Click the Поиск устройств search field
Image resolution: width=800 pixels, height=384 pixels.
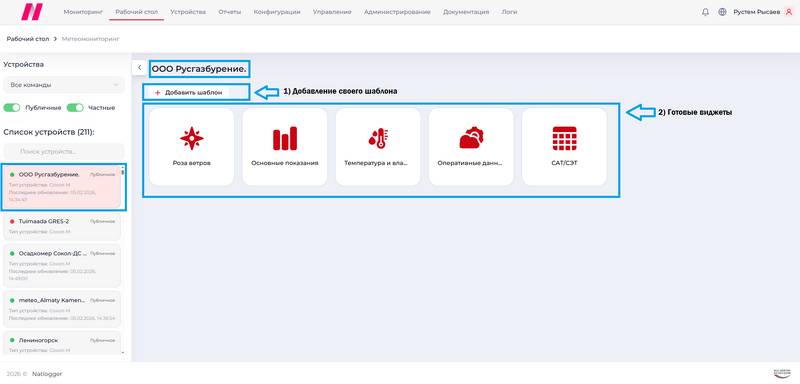tap(64, 151)
